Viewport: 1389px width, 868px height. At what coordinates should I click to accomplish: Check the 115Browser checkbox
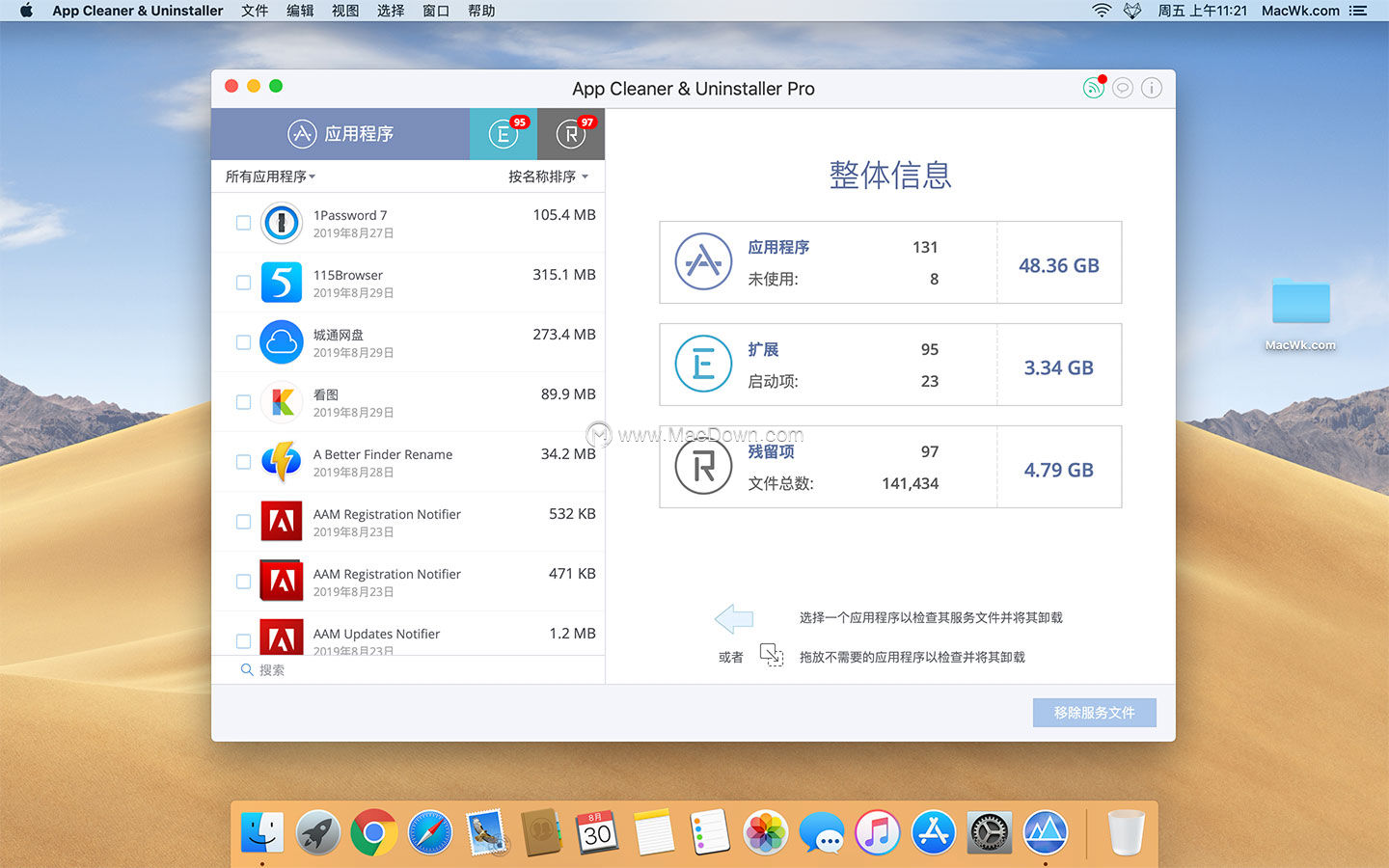click(x=243, y=283)
